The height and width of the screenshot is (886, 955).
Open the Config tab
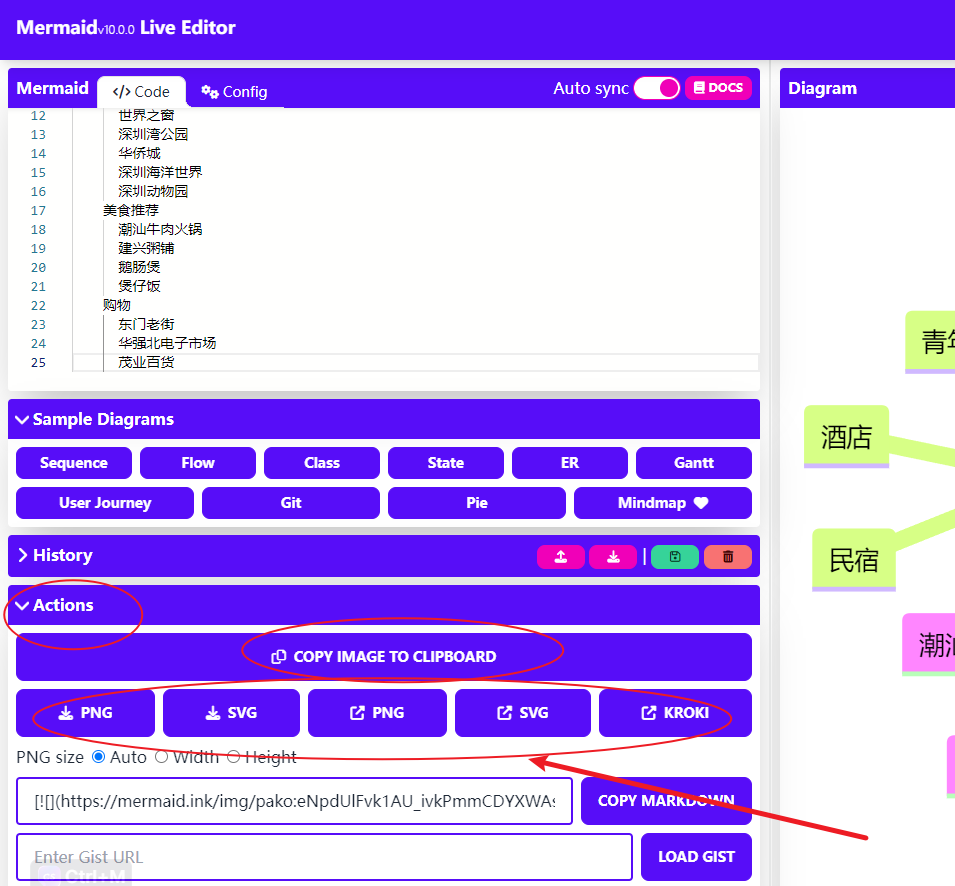pos(234,92)
